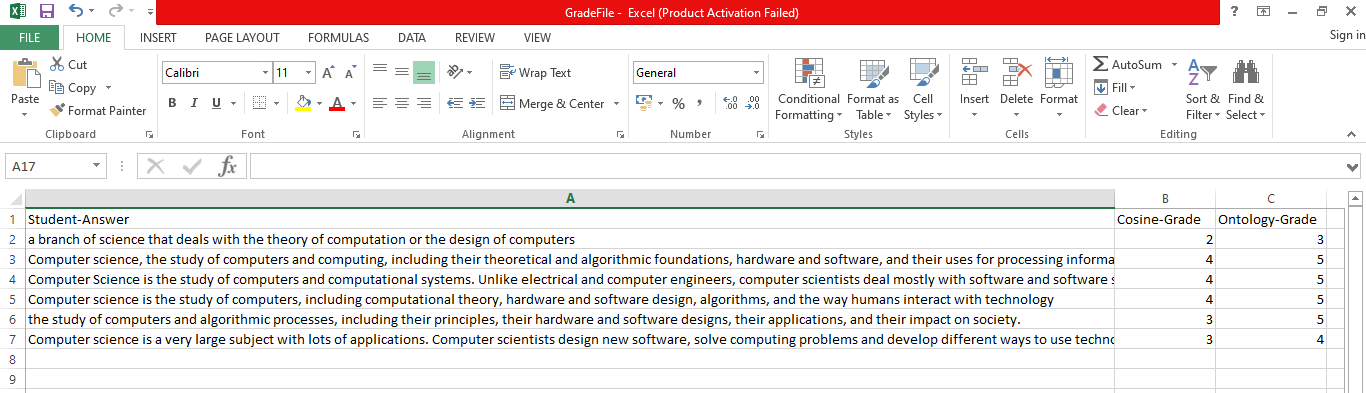This screenshot has width=1366, height=393.
Task: Switch to INSERT ribbon tab
Action: tap(158, 37)
